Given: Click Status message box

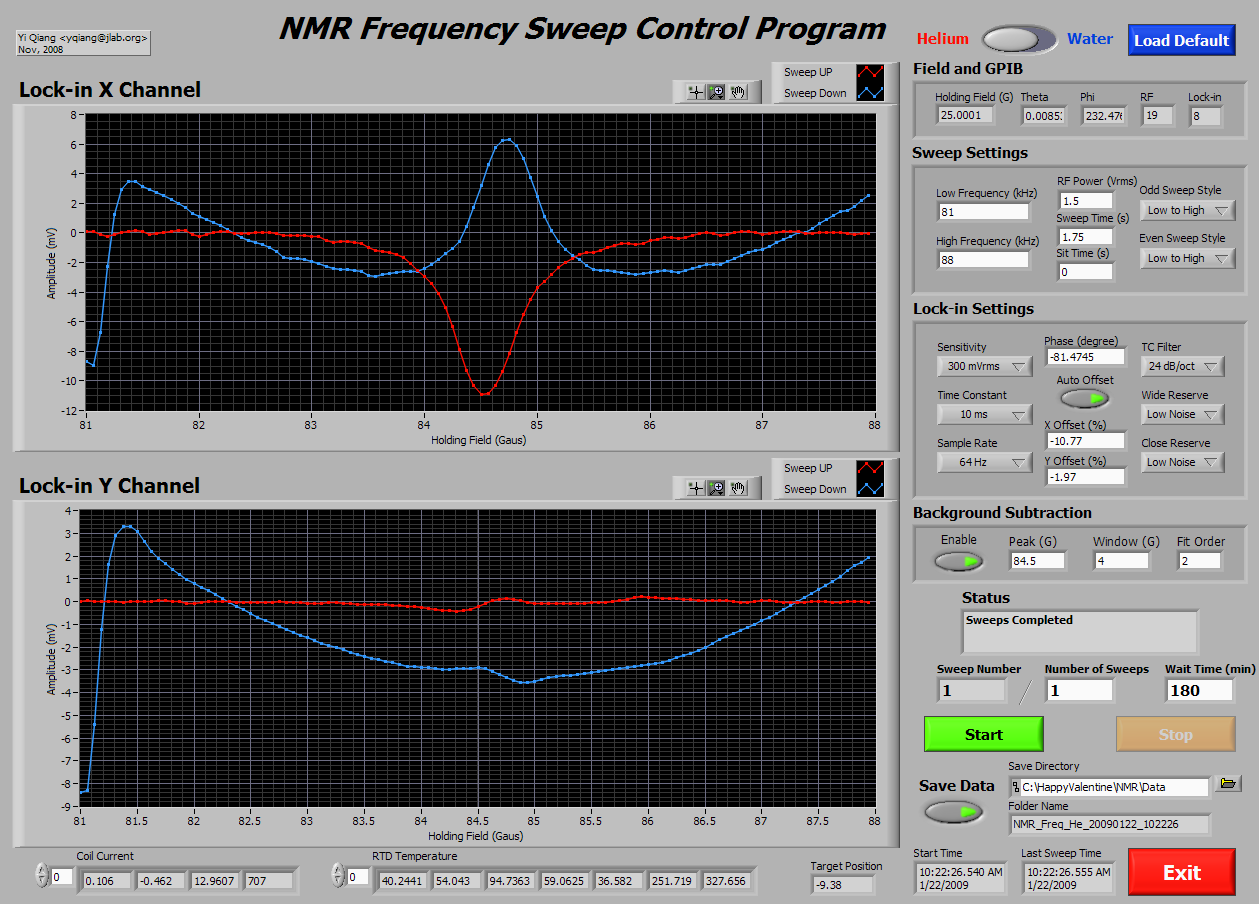Looking at the screenshot, I should tap(1080, 631).
